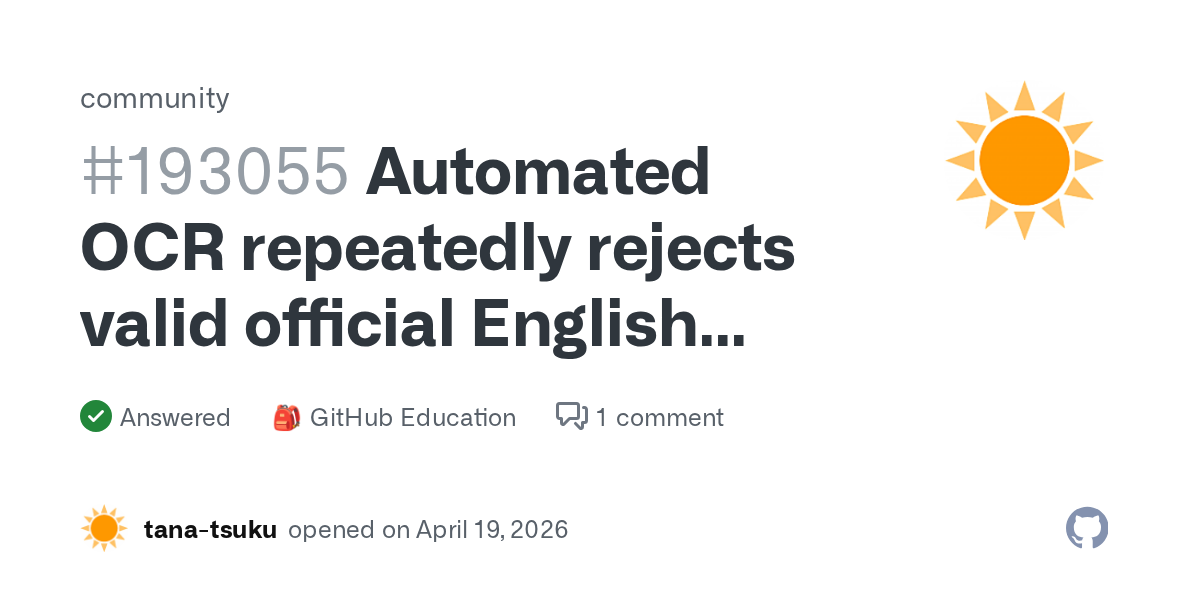Click the Answered status label
Image resolution: width=1200 pixels, height=600 pixels.
point(175,417)
